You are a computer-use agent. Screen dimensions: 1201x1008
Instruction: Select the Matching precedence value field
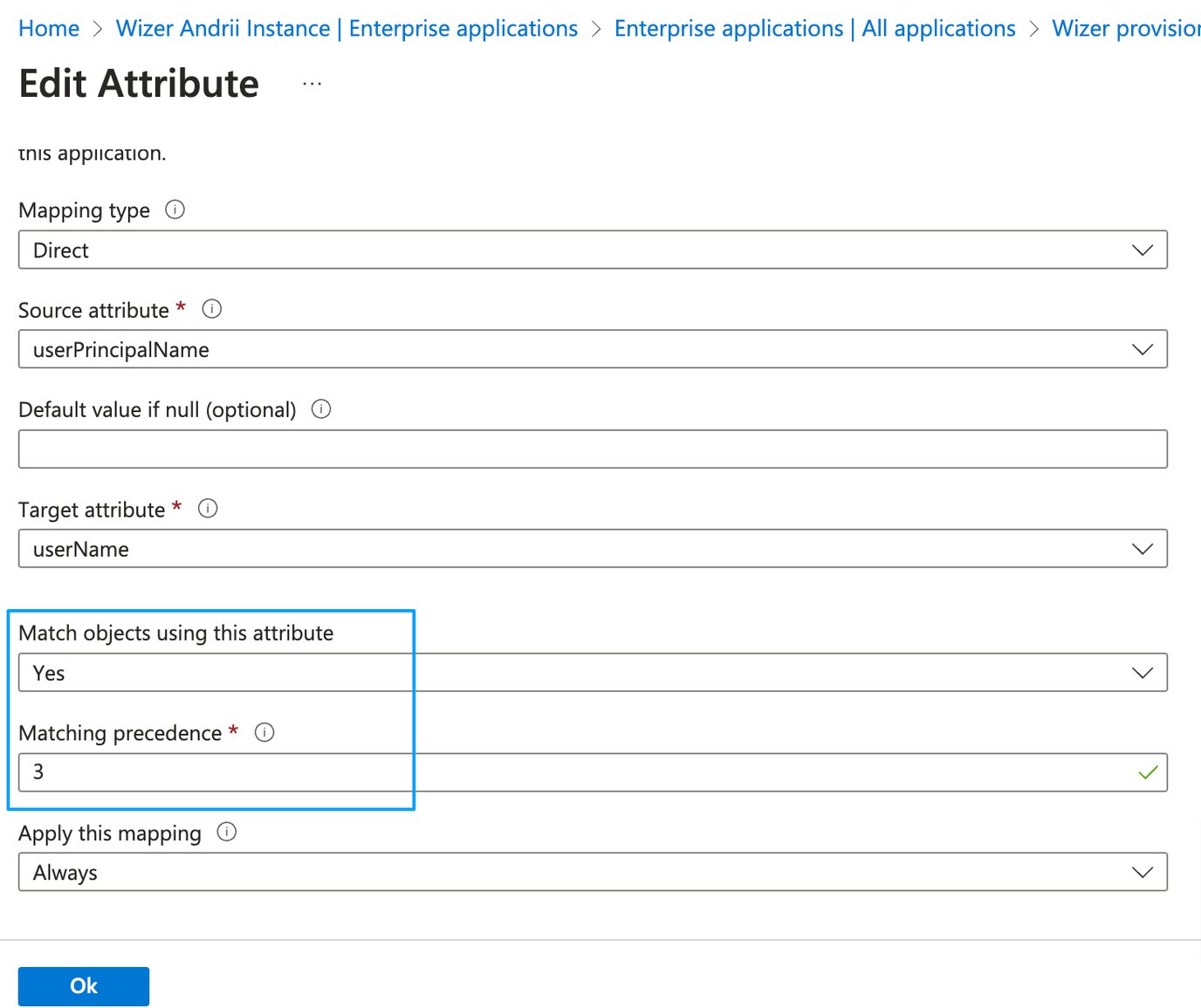pyautogui.click(x=524, y=771)
